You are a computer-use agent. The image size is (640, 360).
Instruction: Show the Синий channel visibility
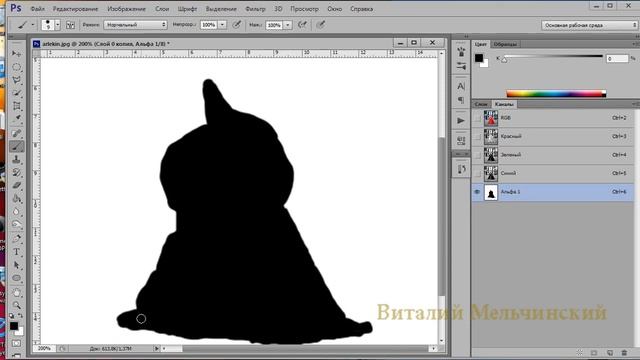pyautogui.click(x=477, y=173)
